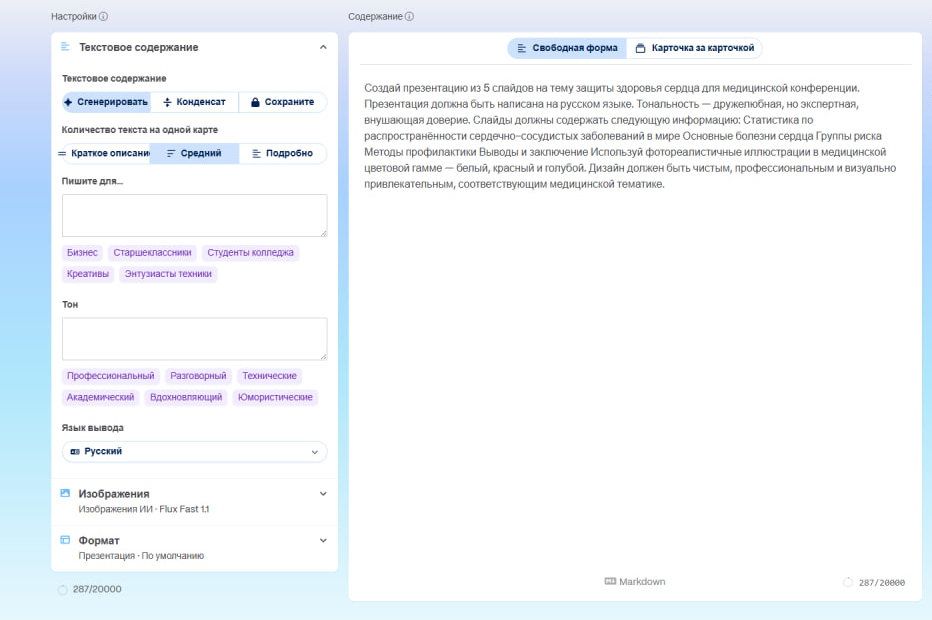This screenshot has width=932, height=620.
Task: Switch to the Свободная форма tab
Action: point(567,48)
